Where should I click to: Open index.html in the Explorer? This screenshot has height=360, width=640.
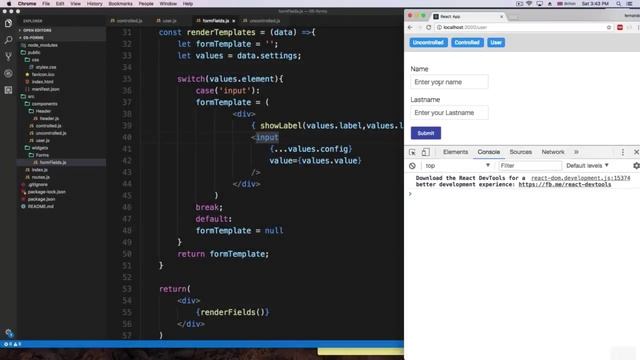tap(42, 82)
